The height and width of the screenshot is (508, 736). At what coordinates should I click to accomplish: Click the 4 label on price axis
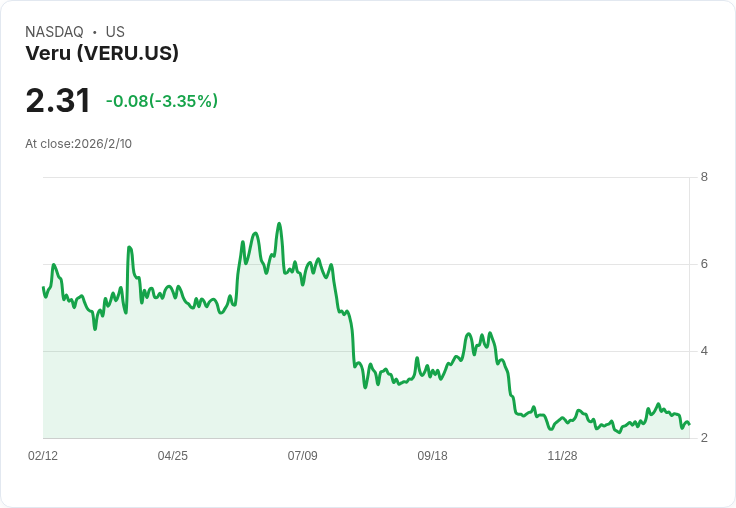704,351
